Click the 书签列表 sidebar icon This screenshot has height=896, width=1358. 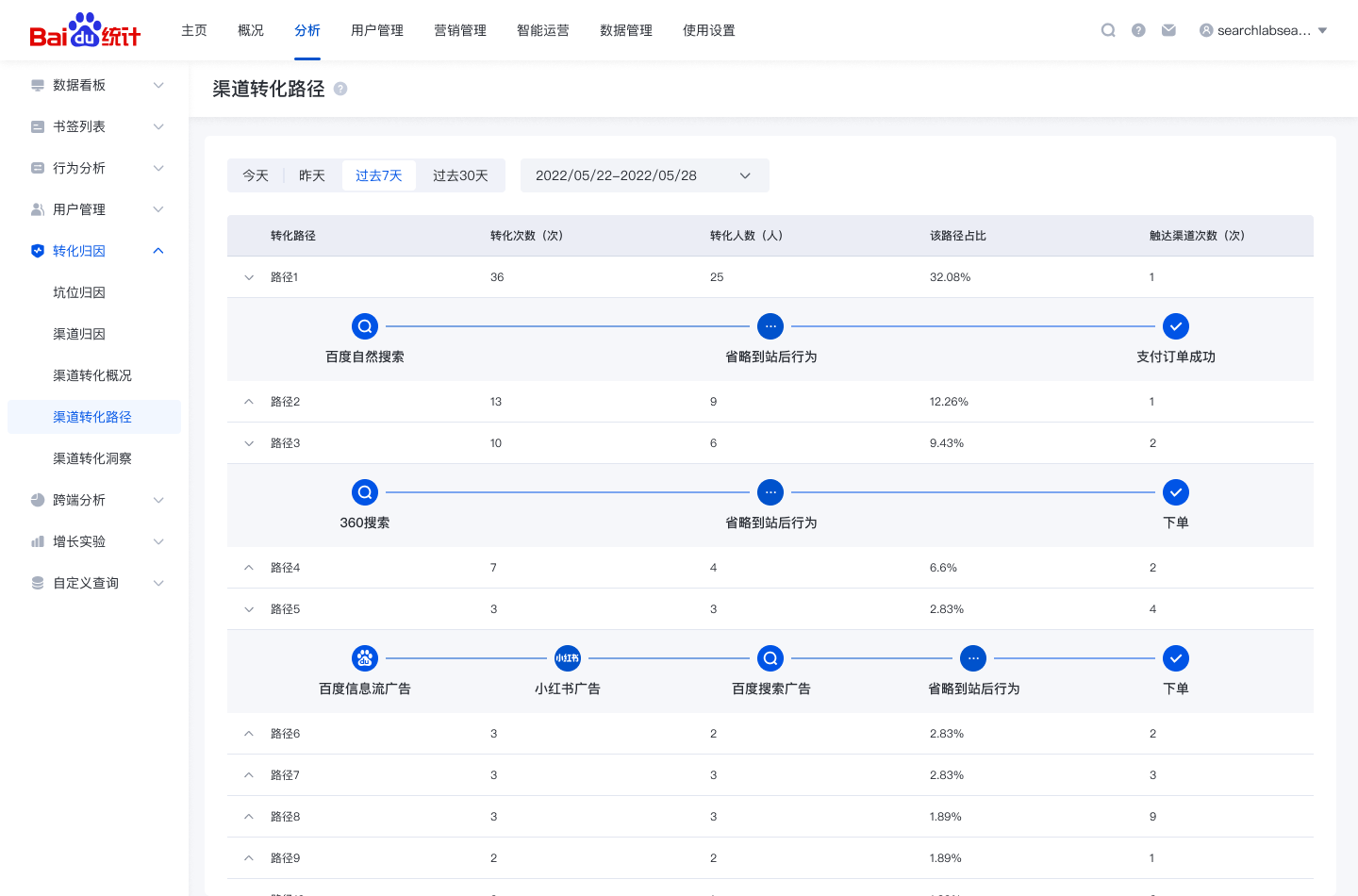[x=38, y=126]
